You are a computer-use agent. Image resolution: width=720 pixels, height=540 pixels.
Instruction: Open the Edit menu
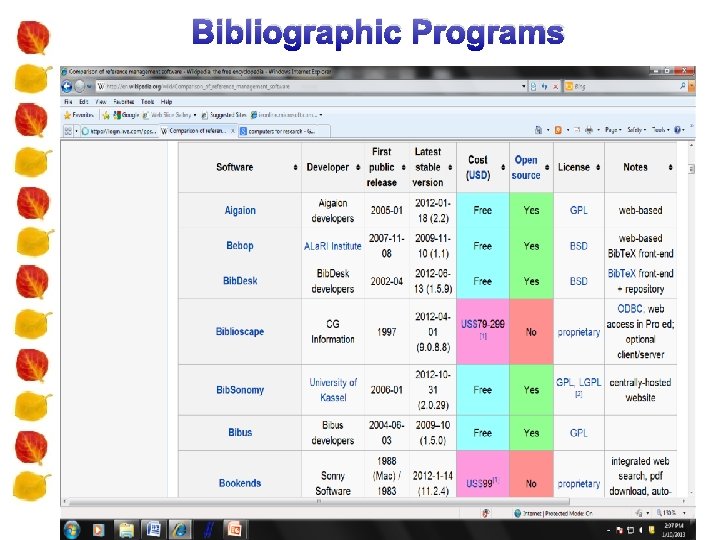point(84,101)
